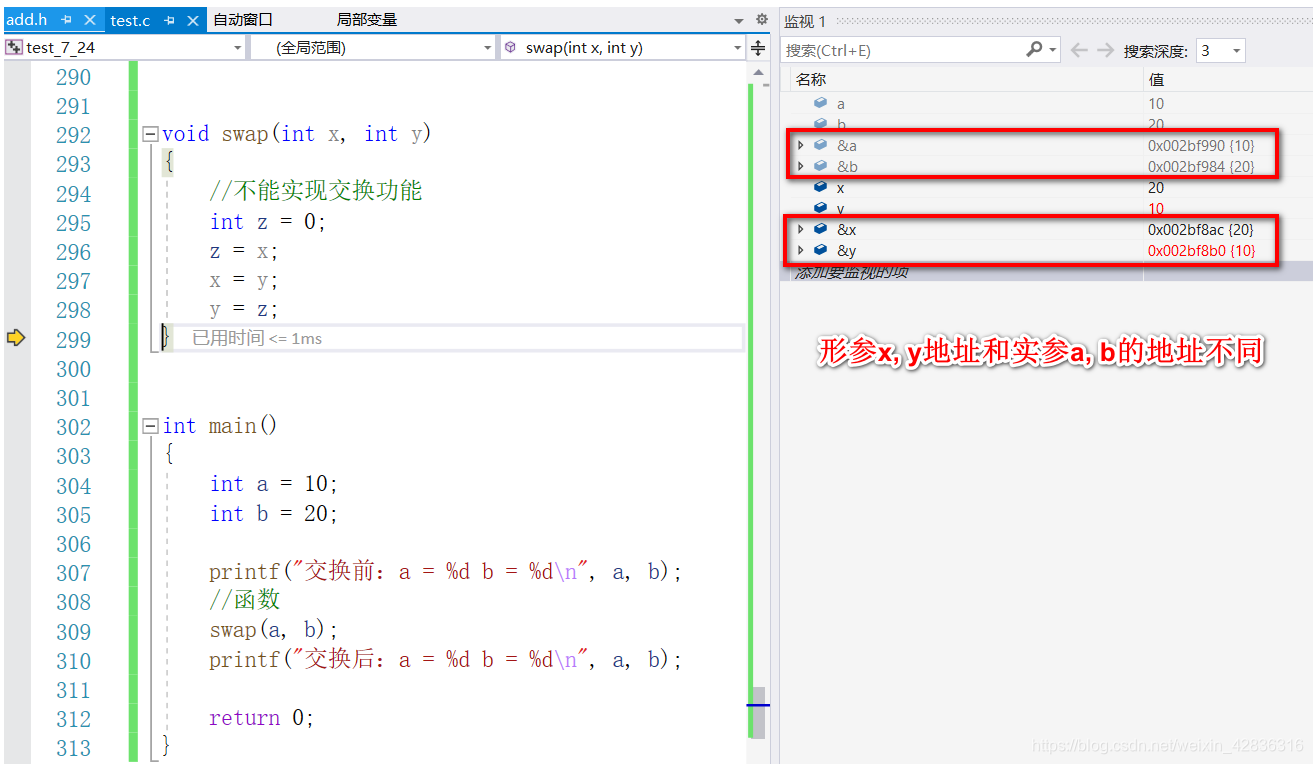Click the variable icon next to &b
This screenshot has height=764, width=1313.
click(821, 167)
